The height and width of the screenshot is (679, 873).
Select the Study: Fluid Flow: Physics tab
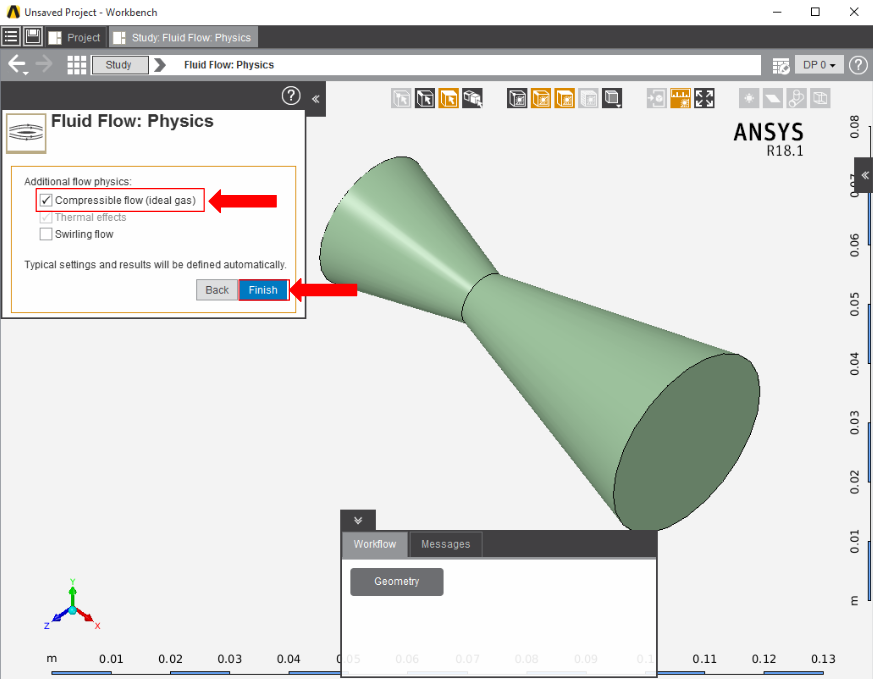tap(183, 38)
